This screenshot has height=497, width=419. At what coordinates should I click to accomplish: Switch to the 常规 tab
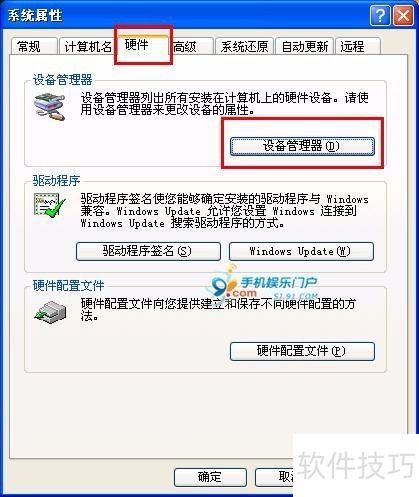tap(34, 46)
